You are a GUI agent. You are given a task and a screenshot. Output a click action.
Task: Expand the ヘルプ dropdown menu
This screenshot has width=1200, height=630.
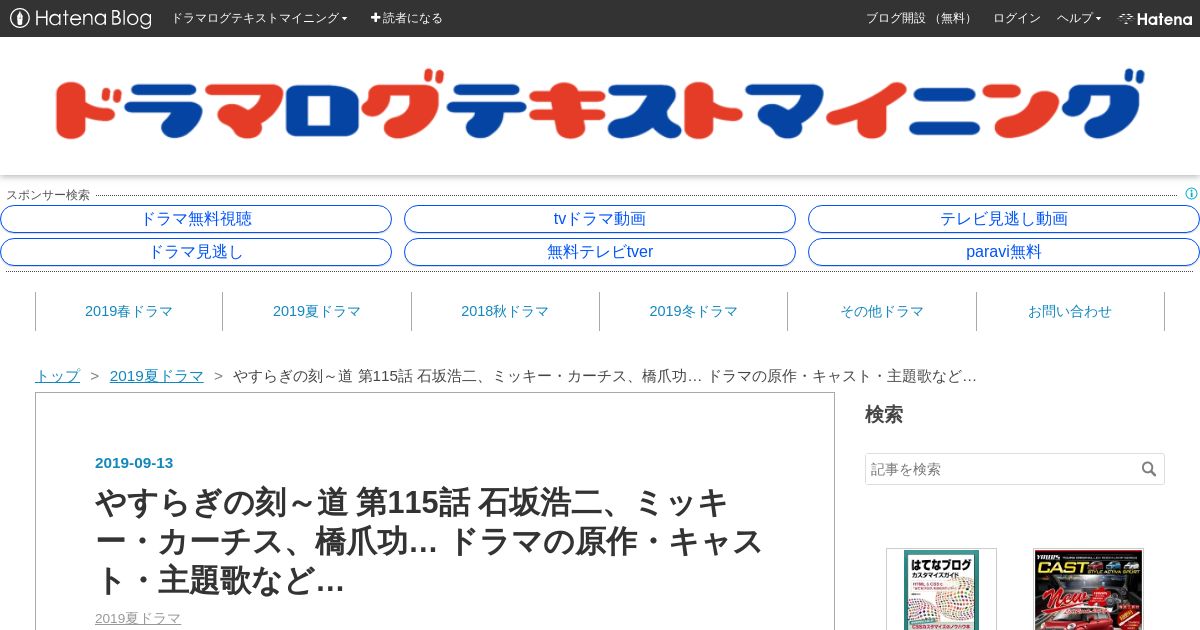point(1079,18)
